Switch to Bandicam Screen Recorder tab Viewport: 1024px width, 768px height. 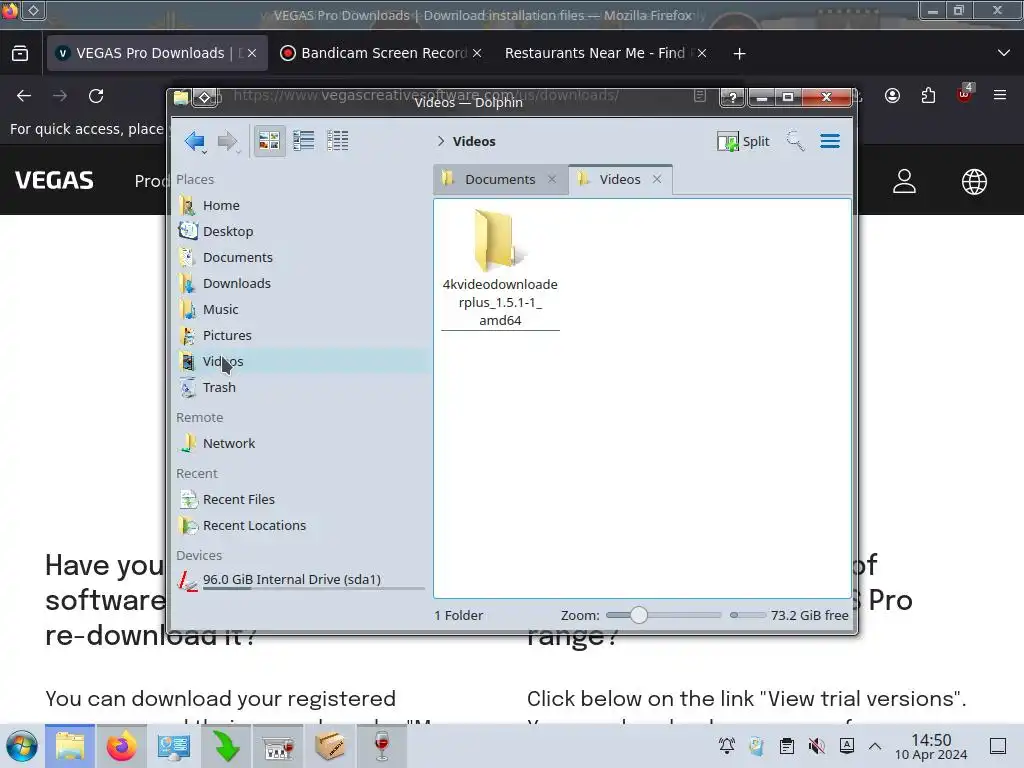pos(382,53)
